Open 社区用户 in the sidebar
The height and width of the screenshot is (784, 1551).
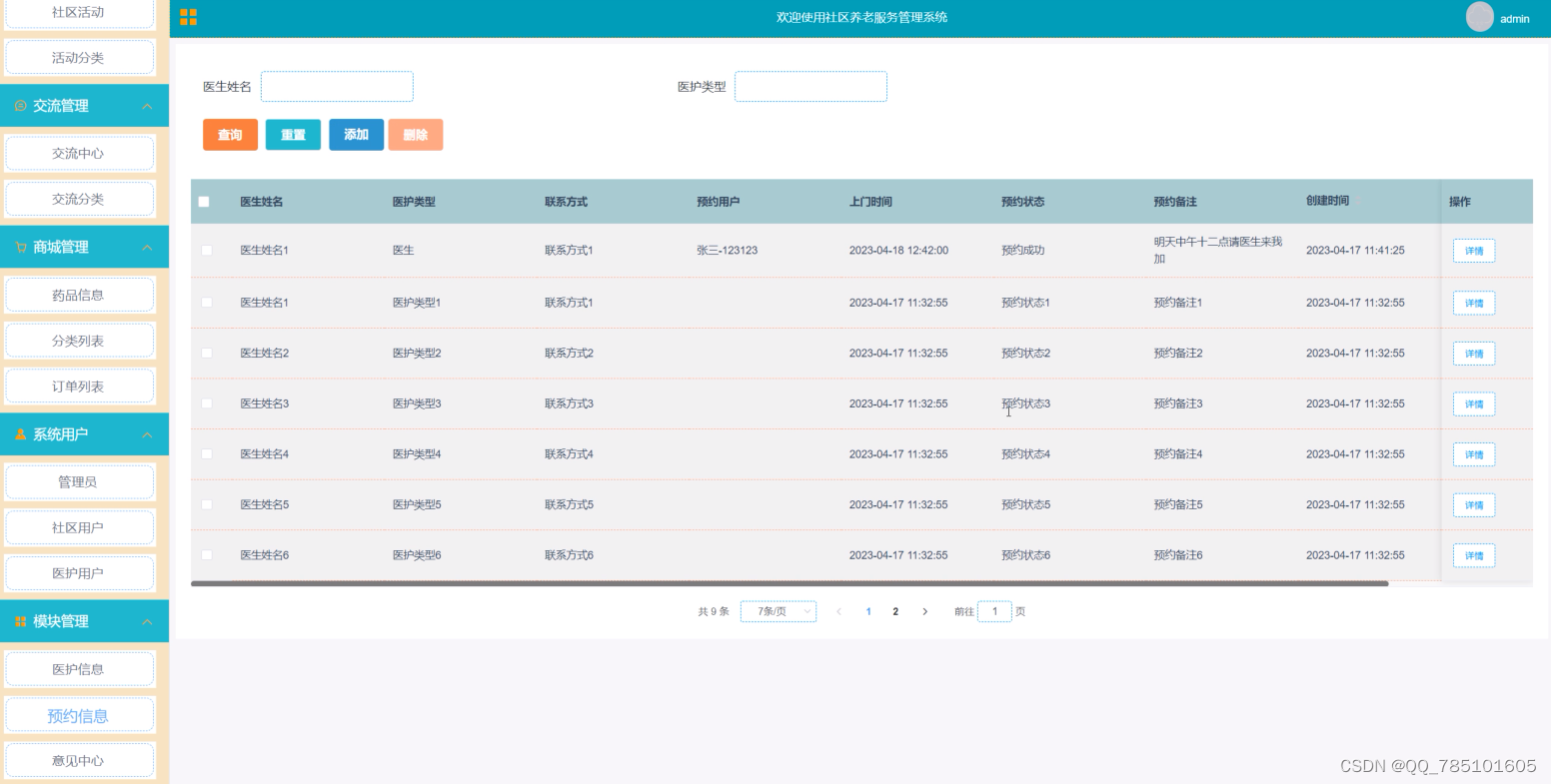pyautogui.click(x=80, y=527)
